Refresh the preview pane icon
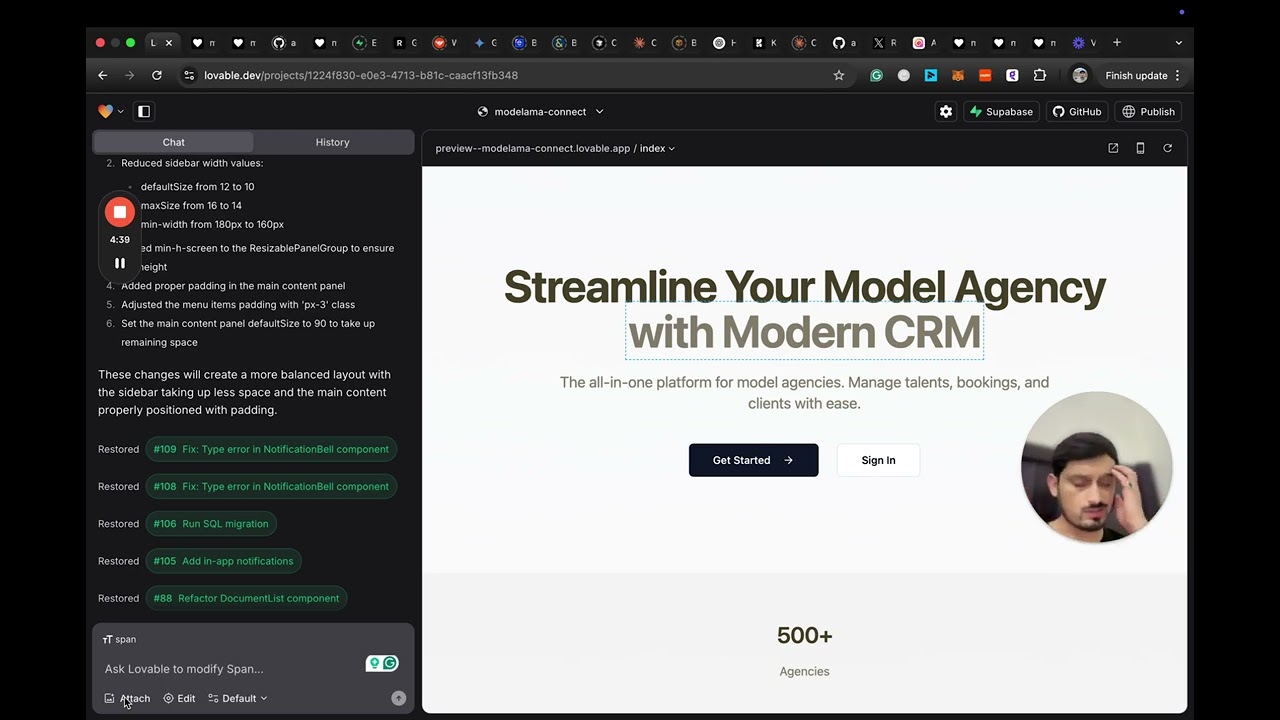 coord(1167,148)
